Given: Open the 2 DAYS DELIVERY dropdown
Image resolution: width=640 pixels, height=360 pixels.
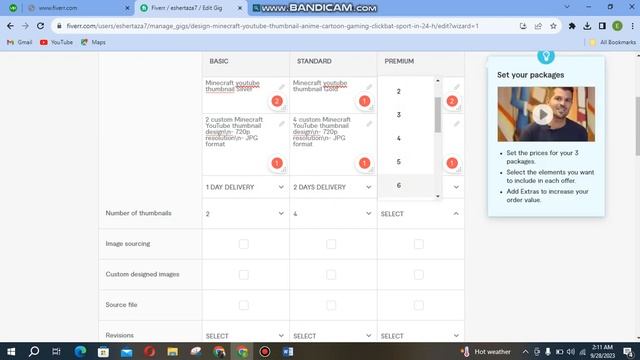Looking at the screenshot, I should click(333, 187).
